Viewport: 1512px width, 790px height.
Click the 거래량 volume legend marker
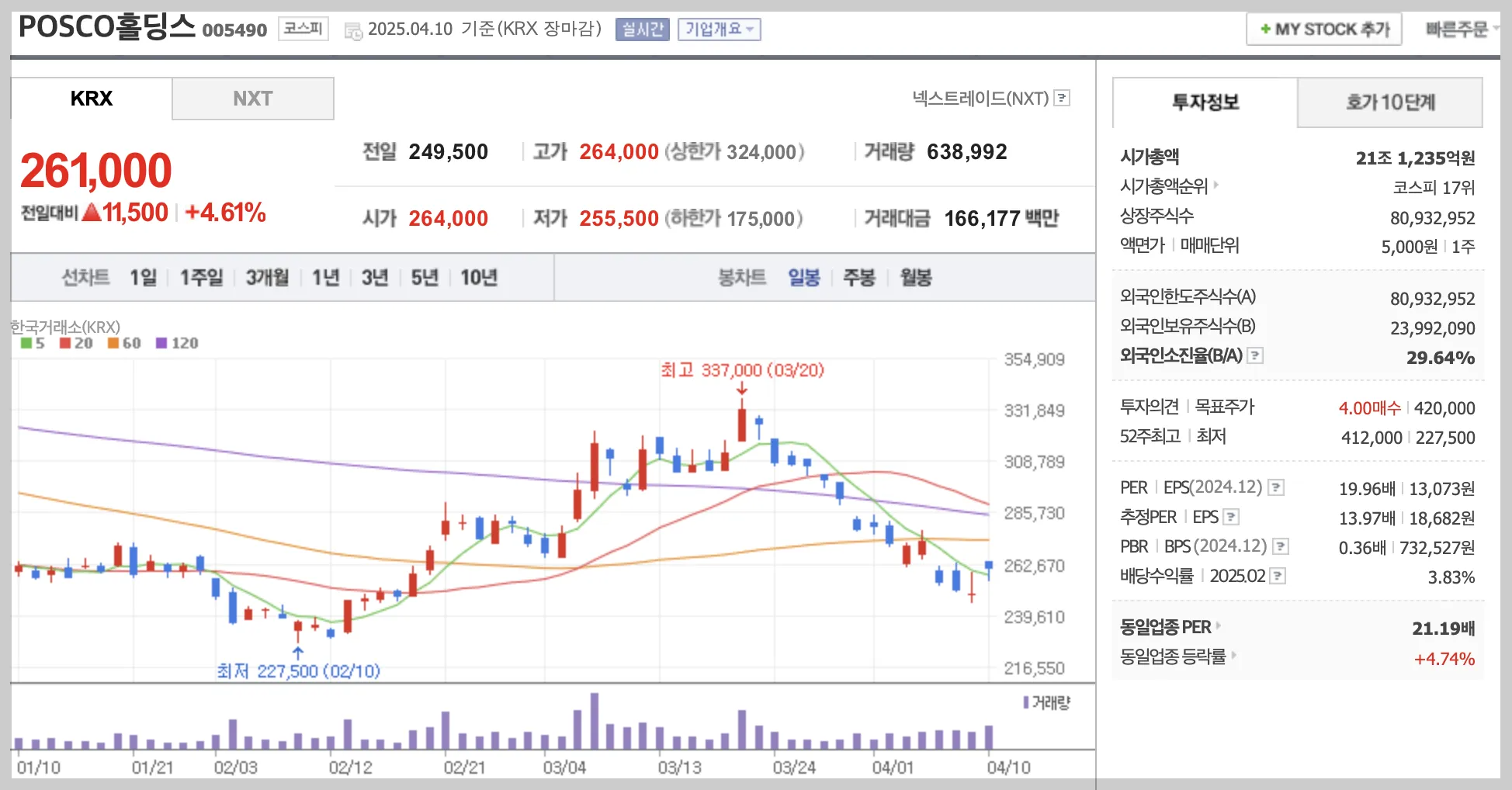[x=1026, y=702]
